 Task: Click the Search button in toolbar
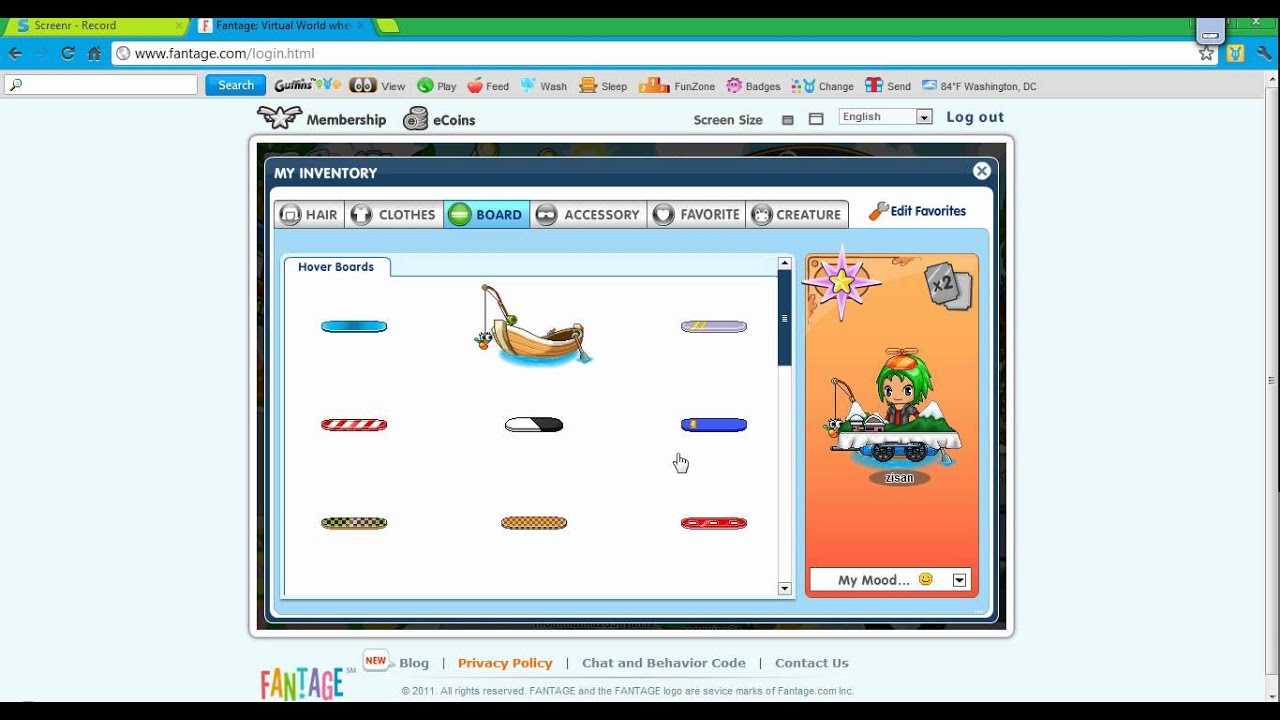pyautogui.click(x=236, y=85)
